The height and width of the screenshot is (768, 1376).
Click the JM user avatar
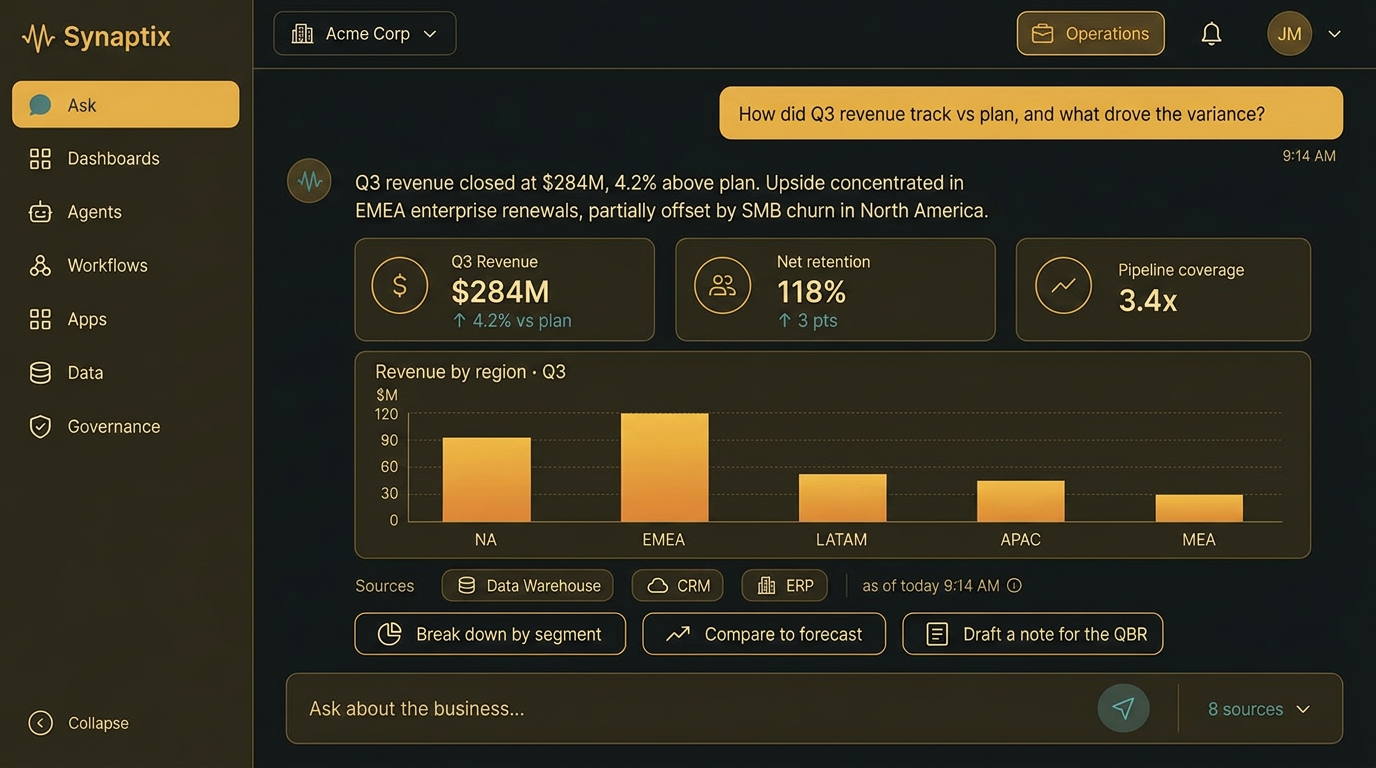[x=1289, y=33]
